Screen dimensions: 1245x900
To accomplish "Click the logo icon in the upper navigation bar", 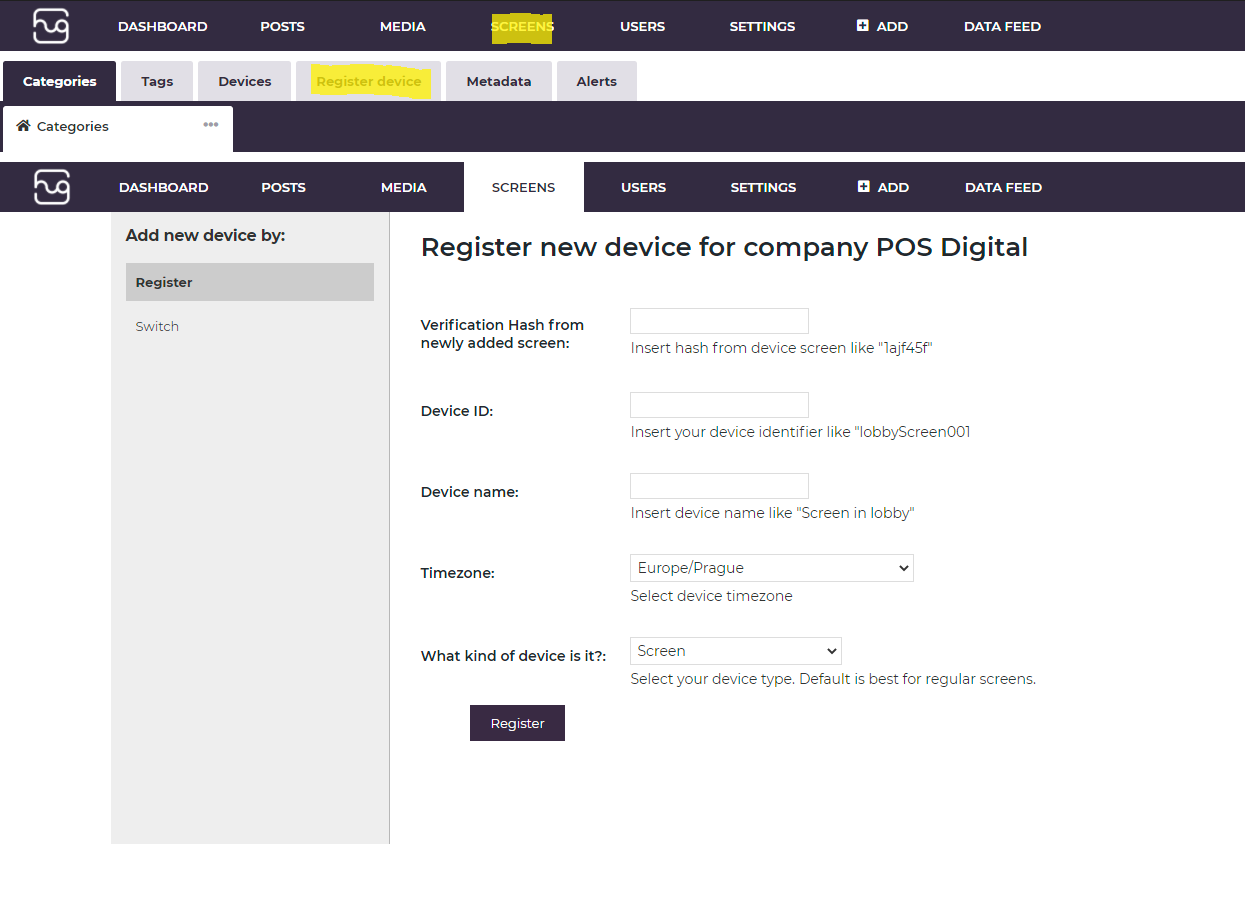I will [x=51, y=26].
